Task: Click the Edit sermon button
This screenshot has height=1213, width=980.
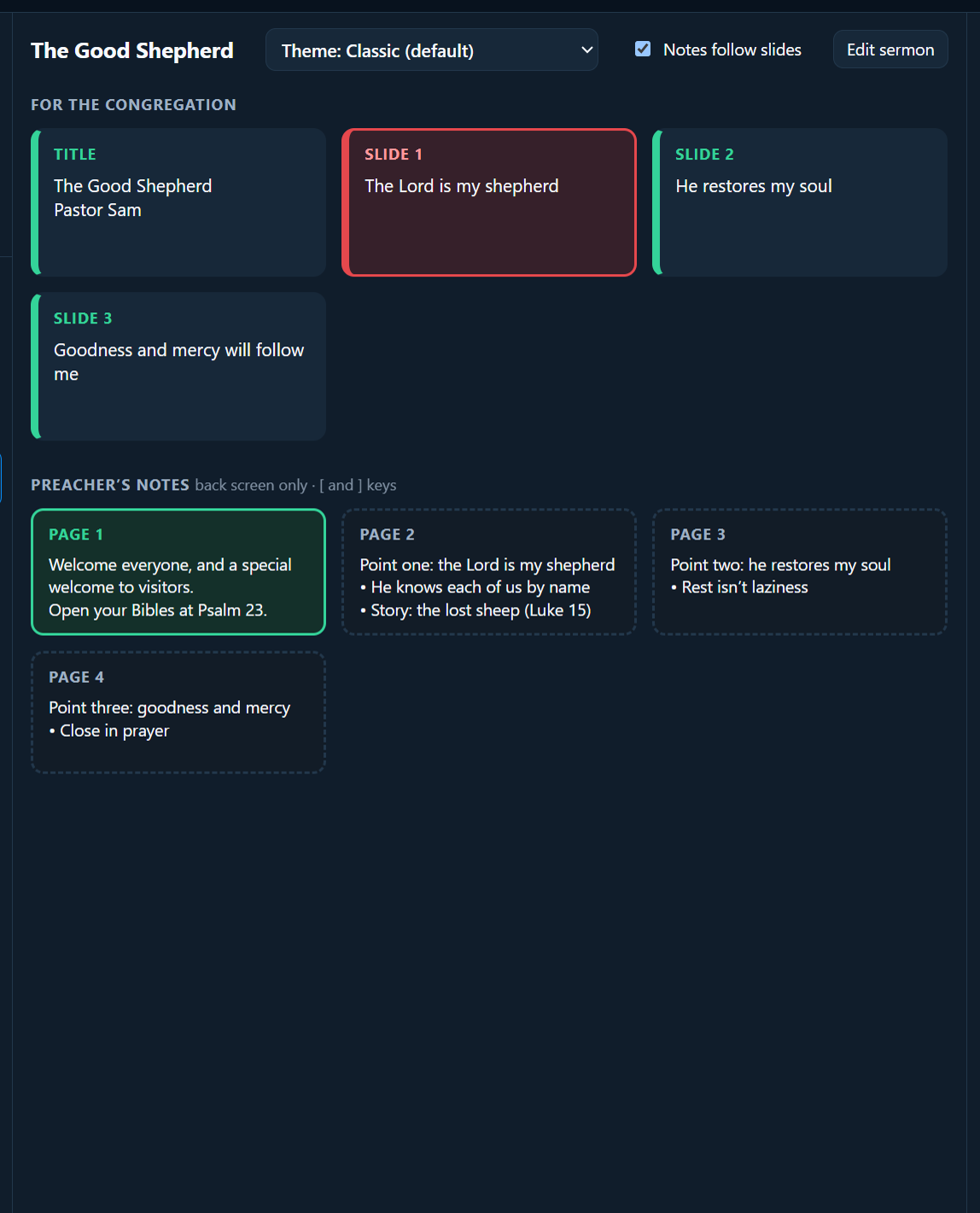Action: coord(890,50)
